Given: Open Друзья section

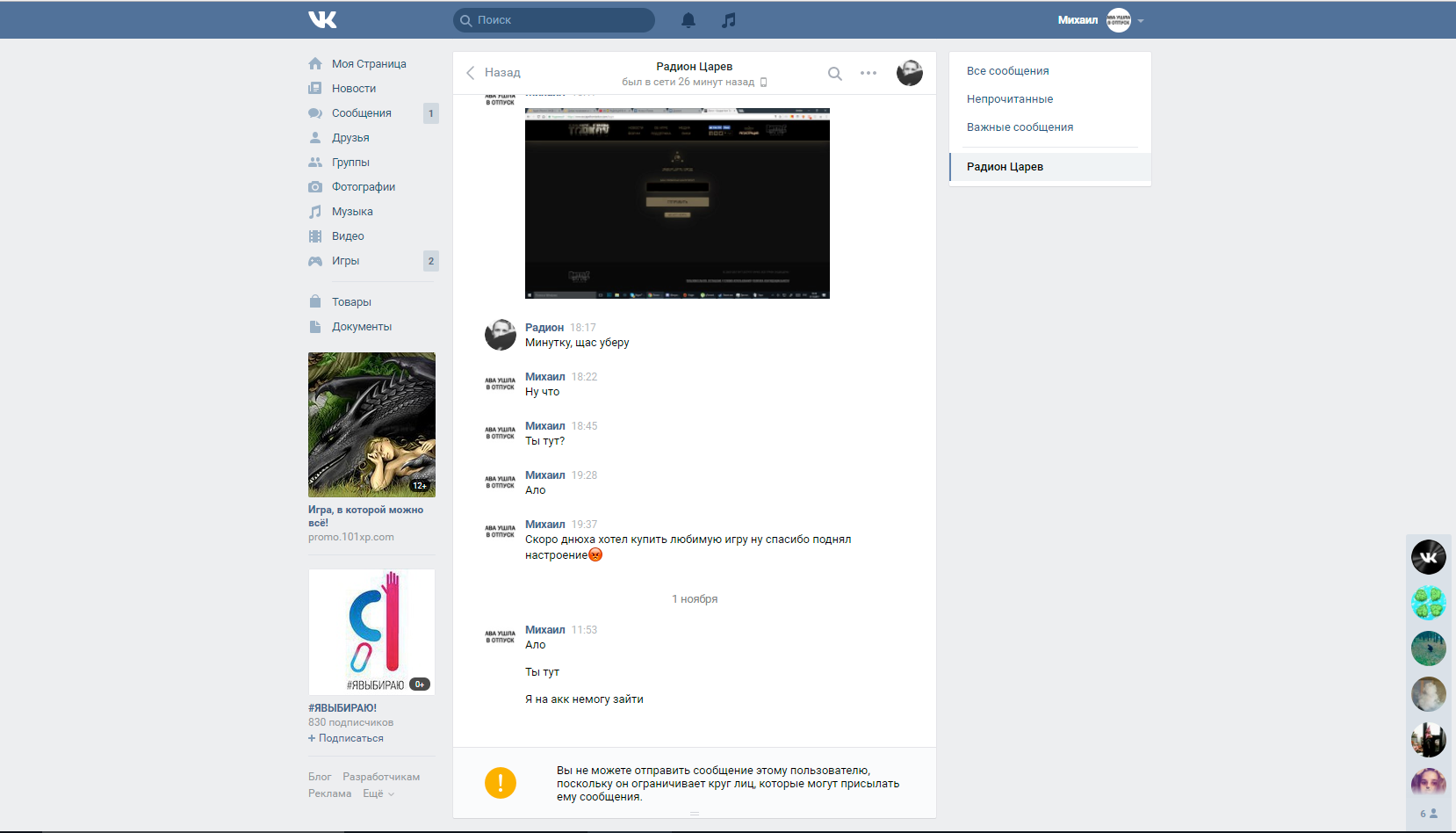Looking at the screenshot, I should point(350,137).
